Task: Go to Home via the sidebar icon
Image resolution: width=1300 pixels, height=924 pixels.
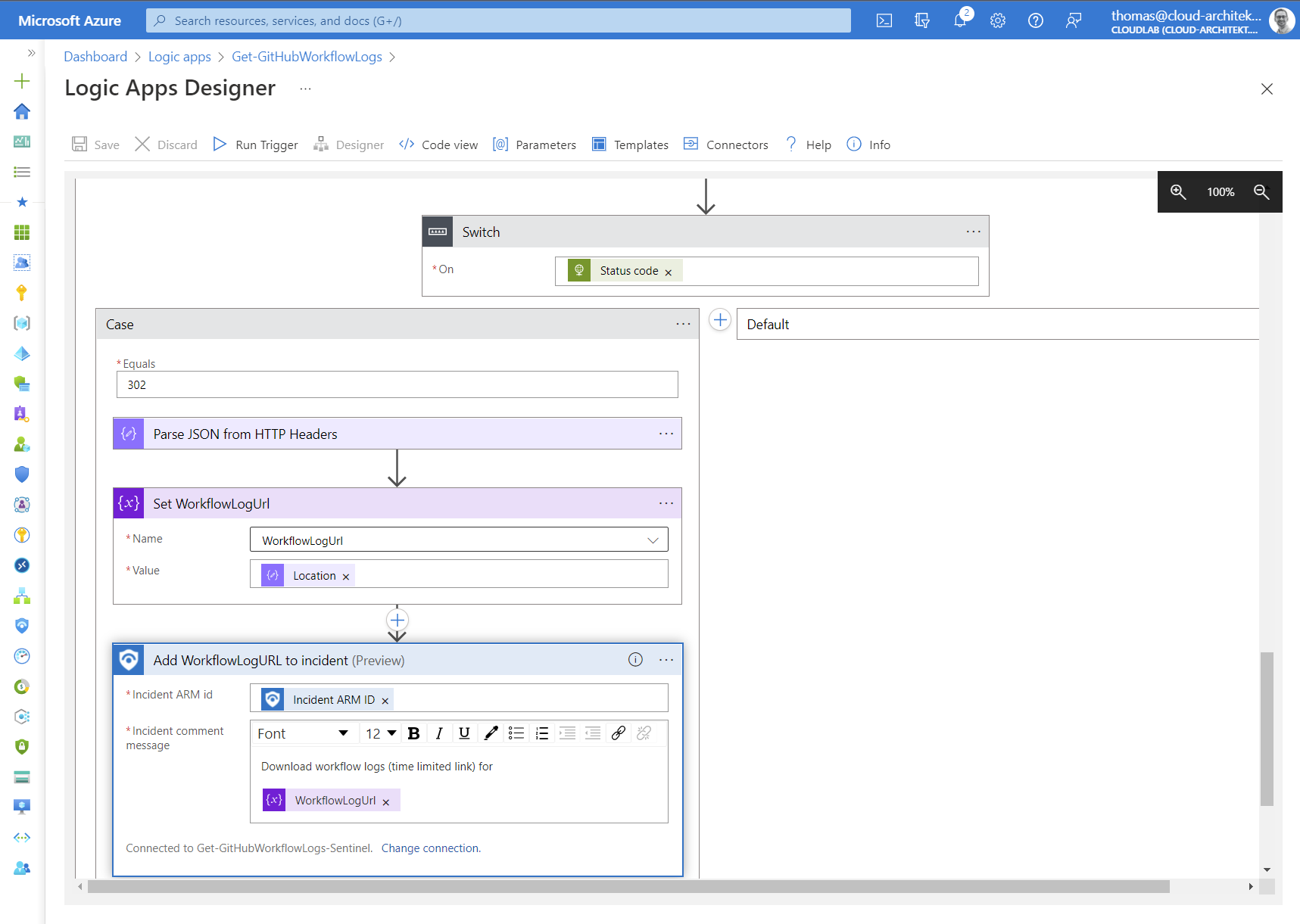Action: [x=22, y=111]
